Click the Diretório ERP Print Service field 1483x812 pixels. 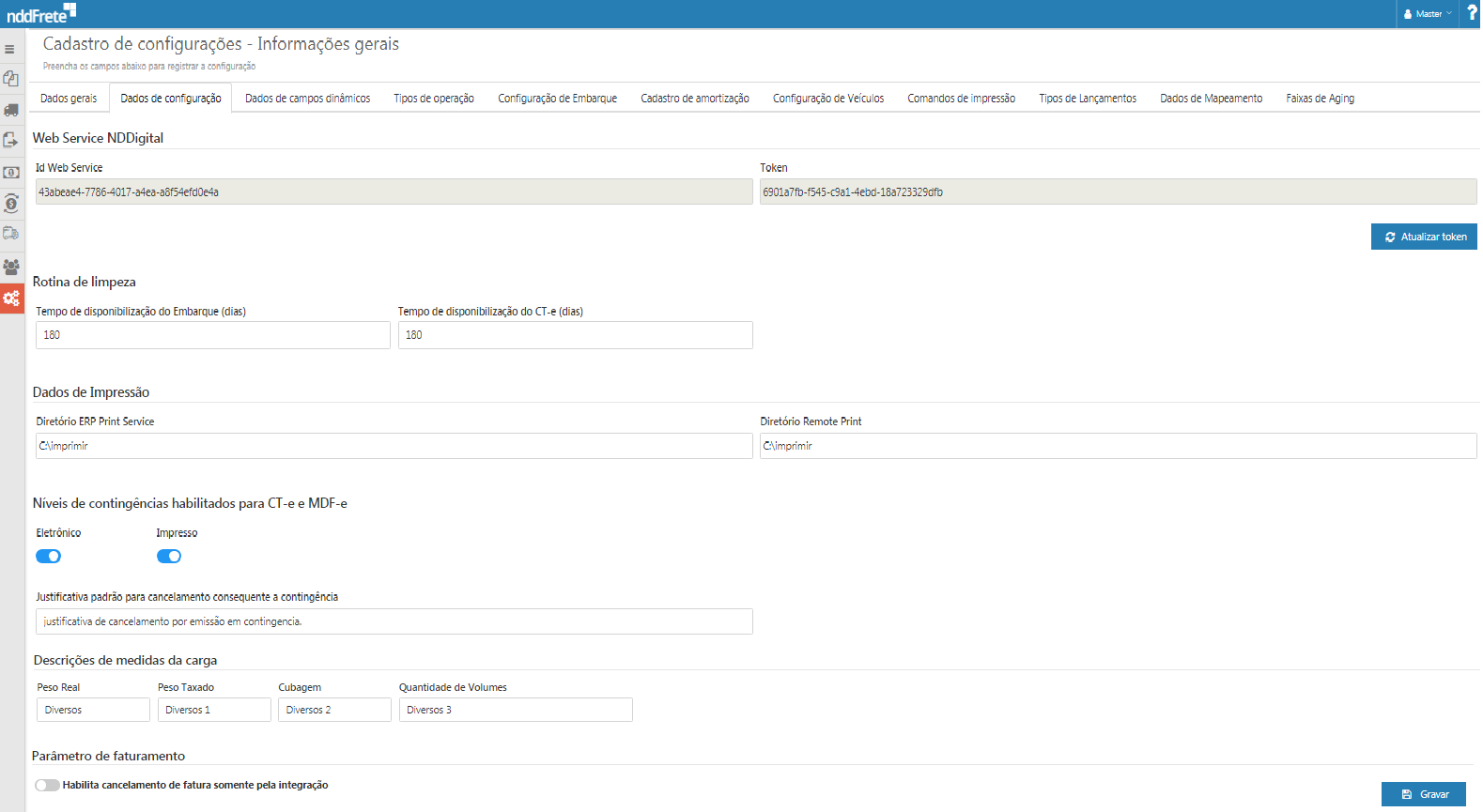pos(394,446)
